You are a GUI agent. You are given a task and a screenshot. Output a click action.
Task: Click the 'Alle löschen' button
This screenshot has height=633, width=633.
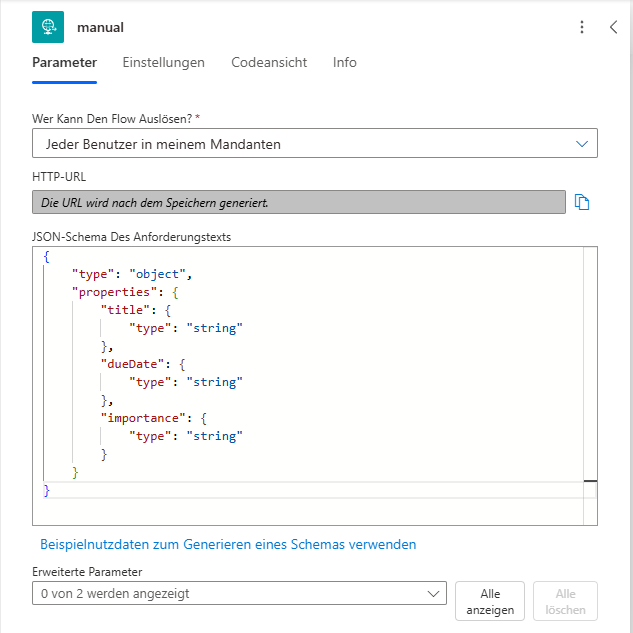565,601
